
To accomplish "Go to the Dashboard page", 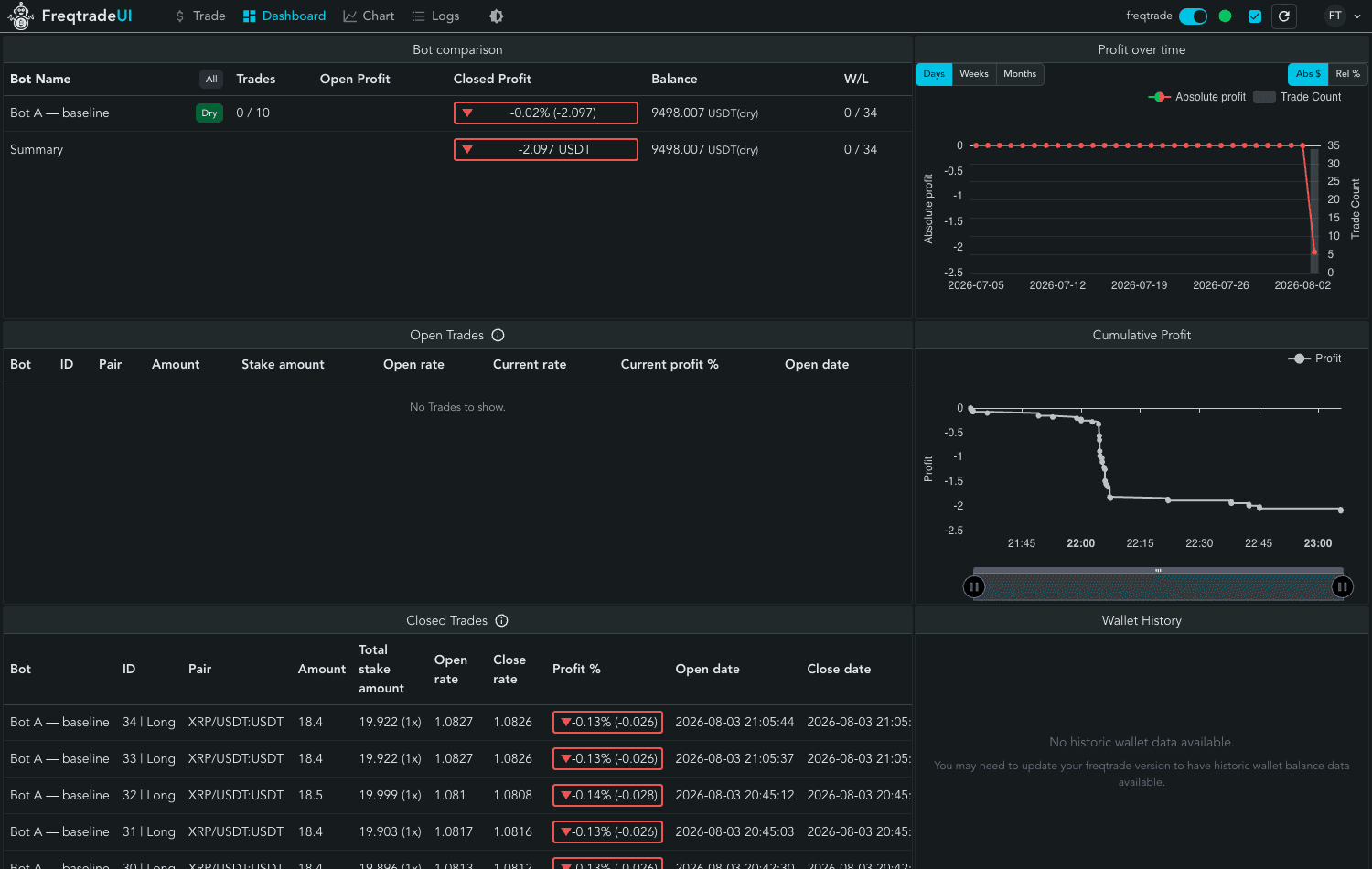I will (x=284, y=16).
